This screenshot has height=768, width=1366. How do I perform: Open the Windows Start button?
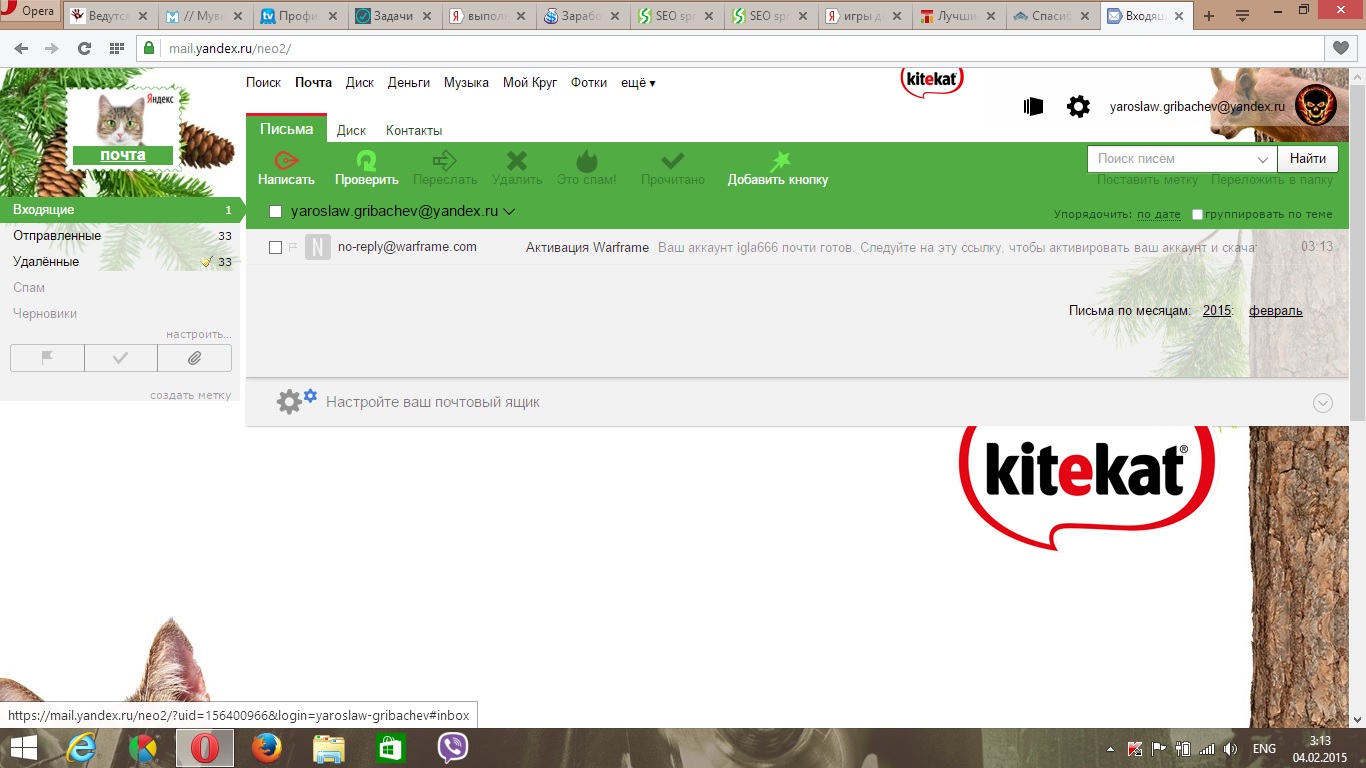(x=24, y=748)
